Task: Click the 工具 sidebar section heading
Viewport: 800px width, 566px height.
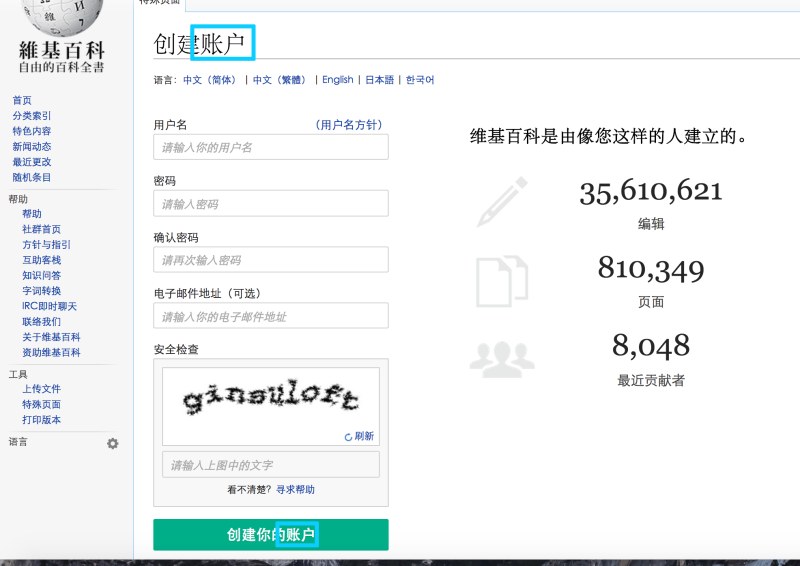Action: point(18,374)
